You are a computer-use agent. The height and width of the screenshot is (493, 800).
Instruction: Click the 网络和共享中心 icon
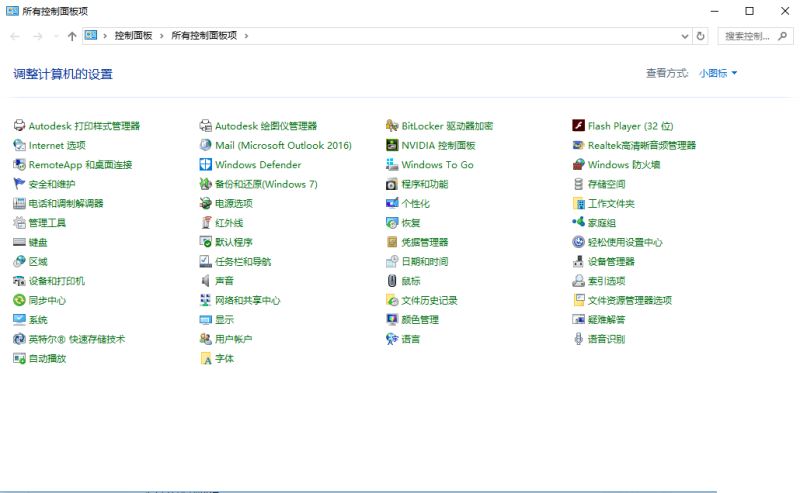206,300
